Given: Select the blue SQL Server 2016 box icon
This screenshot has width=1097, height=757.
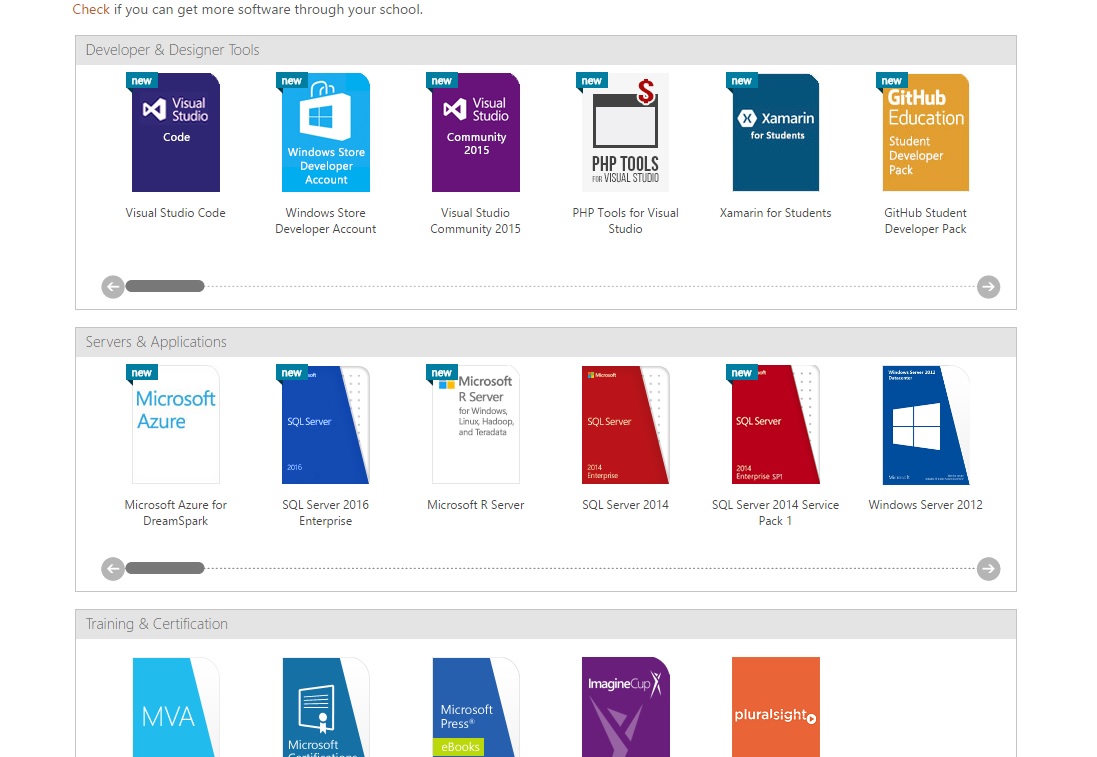Looking at the screenshot, I should click(325, 424).
